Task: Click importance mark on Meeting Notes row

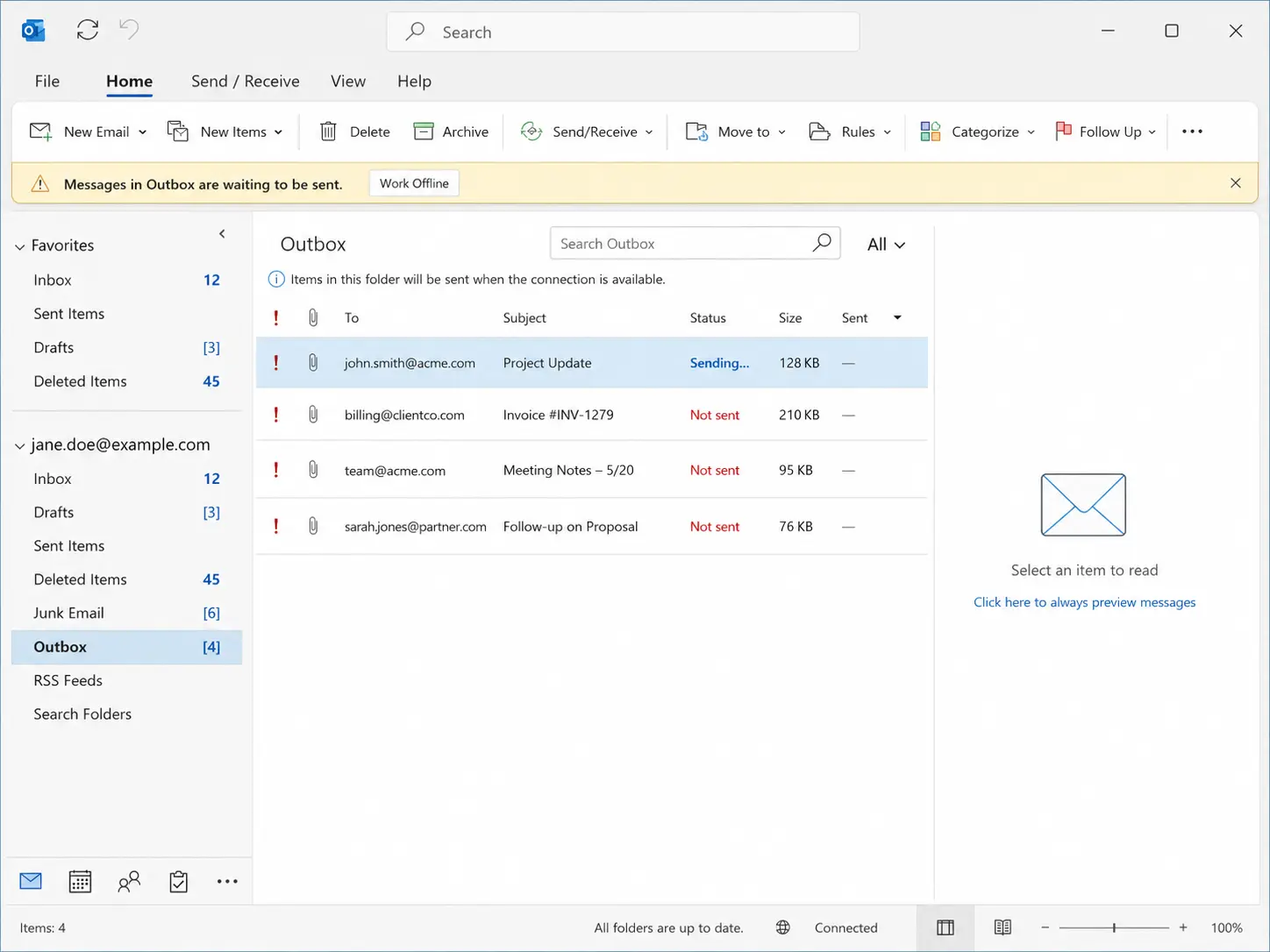Action: pyautogui.click(x=276, y=470)
